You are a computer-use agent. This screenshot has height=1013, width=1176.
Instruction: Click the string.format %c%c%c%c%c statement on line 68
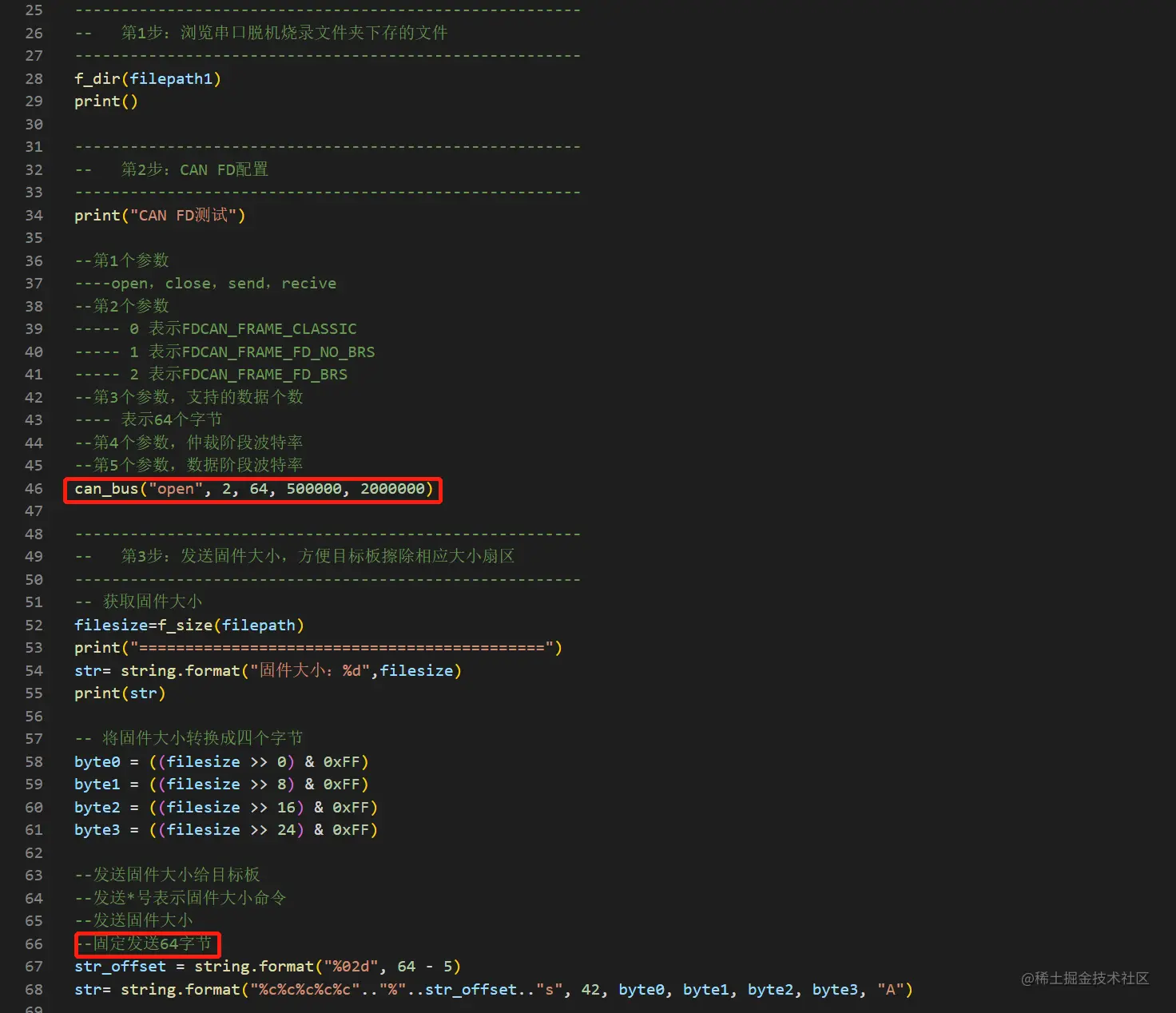(x=494, y=989)
